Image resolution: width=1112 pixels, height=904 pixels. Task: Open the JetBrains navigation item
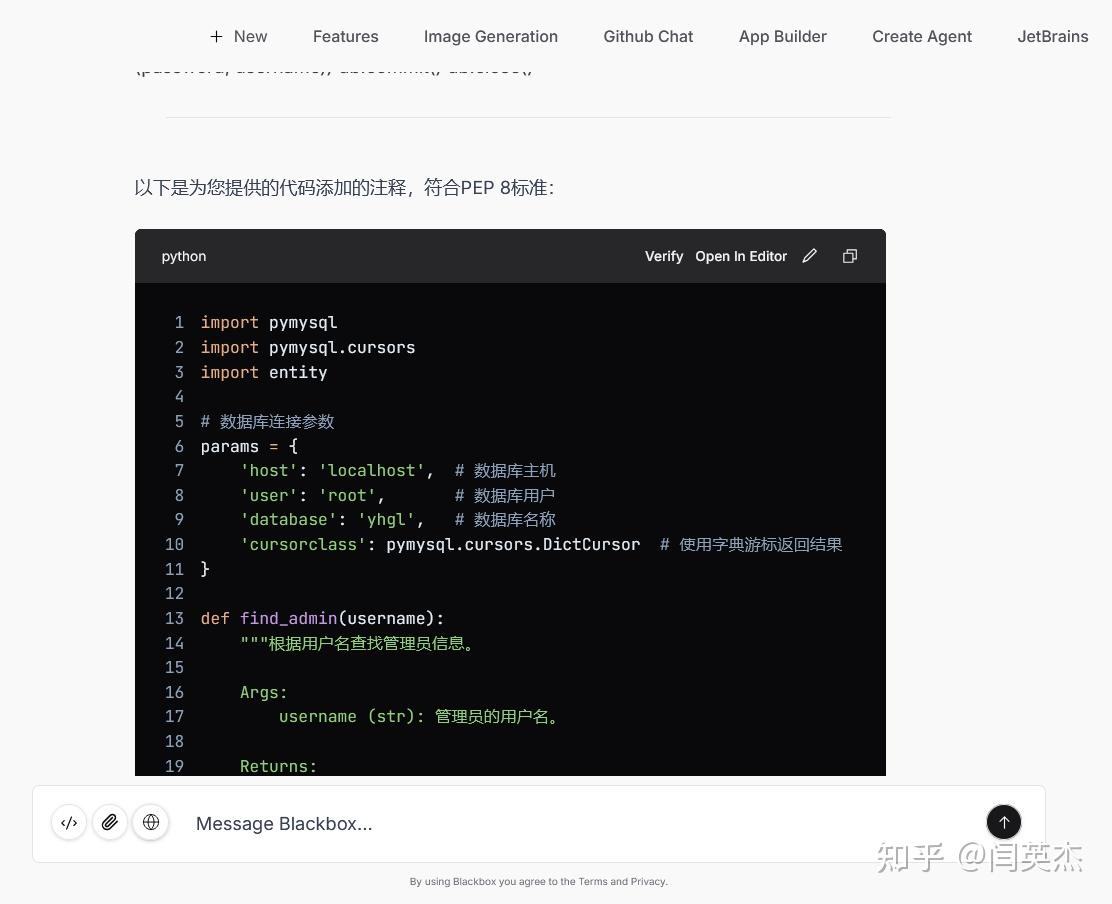pyautogui.click(x=1052, y=36)
